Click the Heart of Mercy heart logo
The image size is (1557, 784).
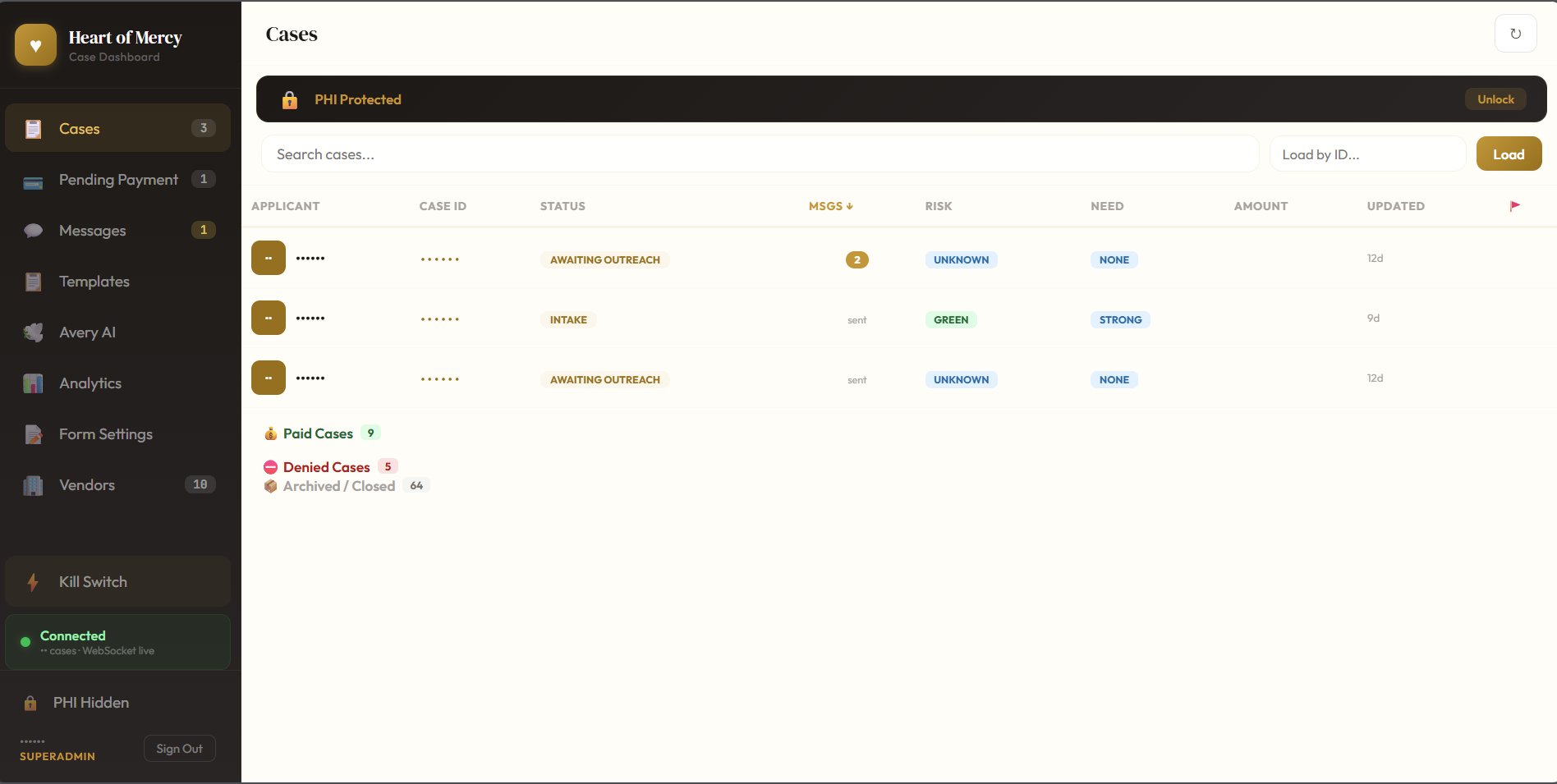click(x=35, y=44)
